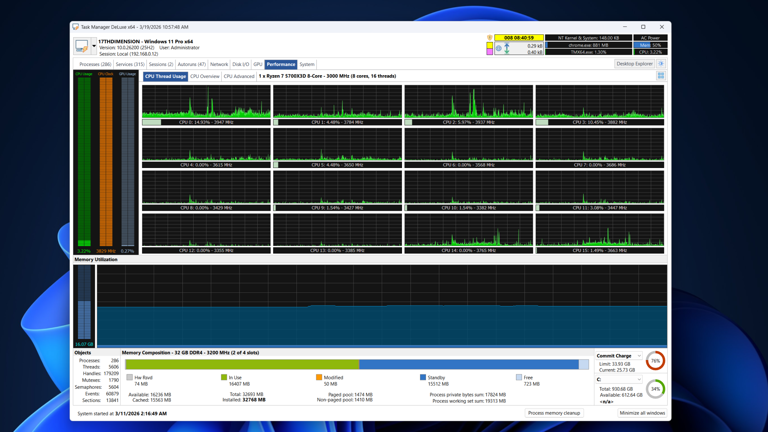Open the Desktop Explorer button
Image resolution: width=768 pixels, height=432 pixels.
[x=634, y=64]
